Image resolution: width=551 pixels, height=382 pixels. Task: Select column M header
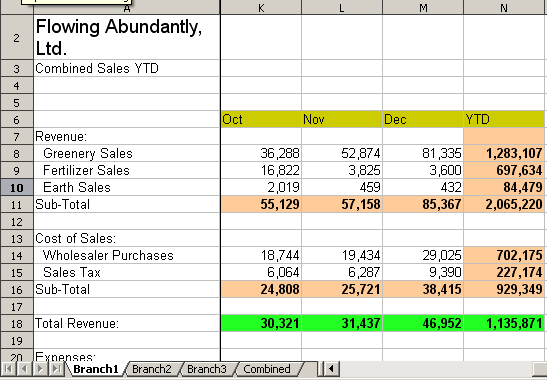click(423, 7)
